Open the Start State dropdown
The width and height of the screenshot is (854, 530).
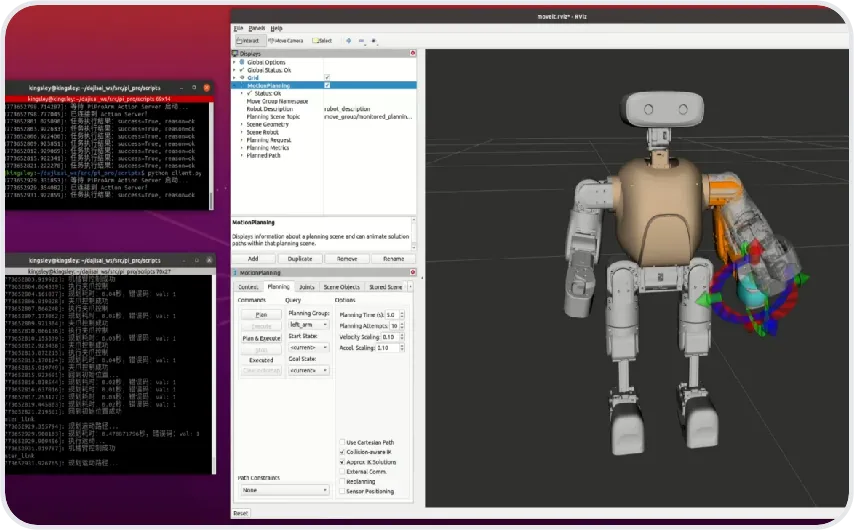(309, 348)
